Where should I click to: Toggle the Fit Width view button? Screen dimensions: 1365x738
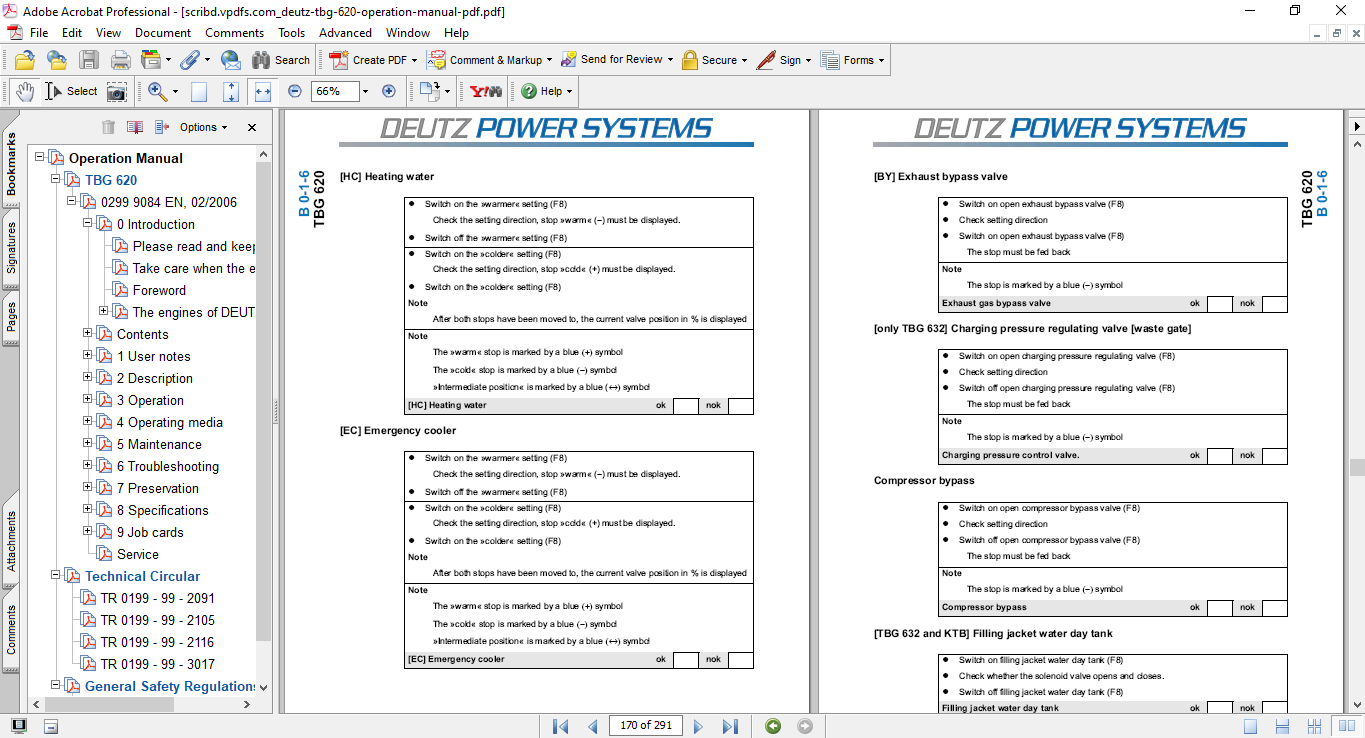click(263, 91)
